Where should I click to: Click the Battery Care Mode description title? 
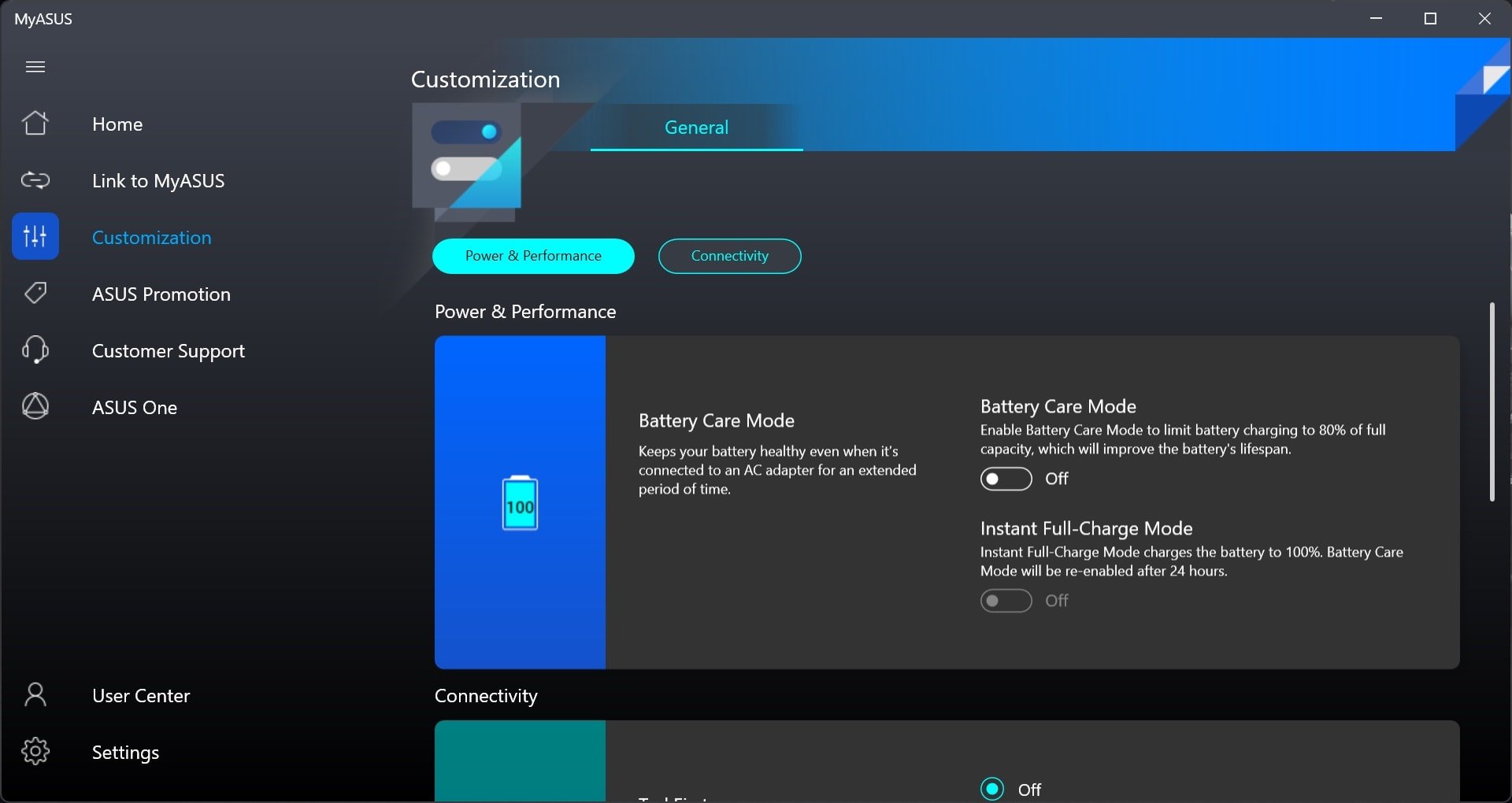click(717, 420)
